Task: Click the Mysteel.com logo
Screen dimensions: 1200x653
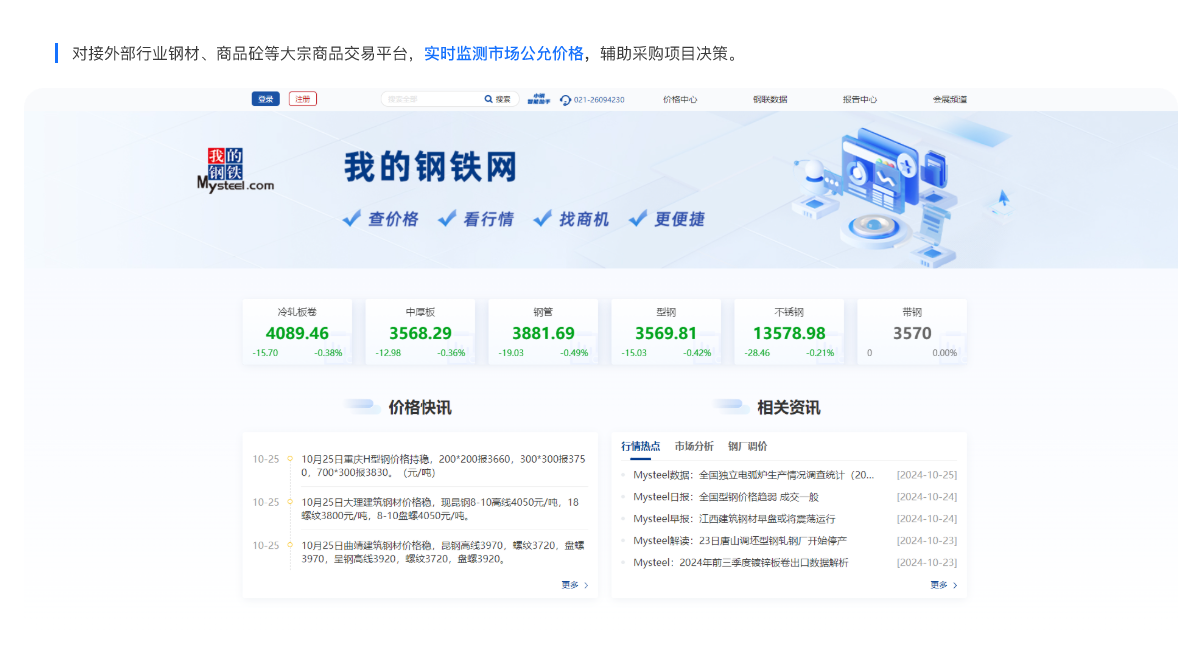Action: [235, 170]
